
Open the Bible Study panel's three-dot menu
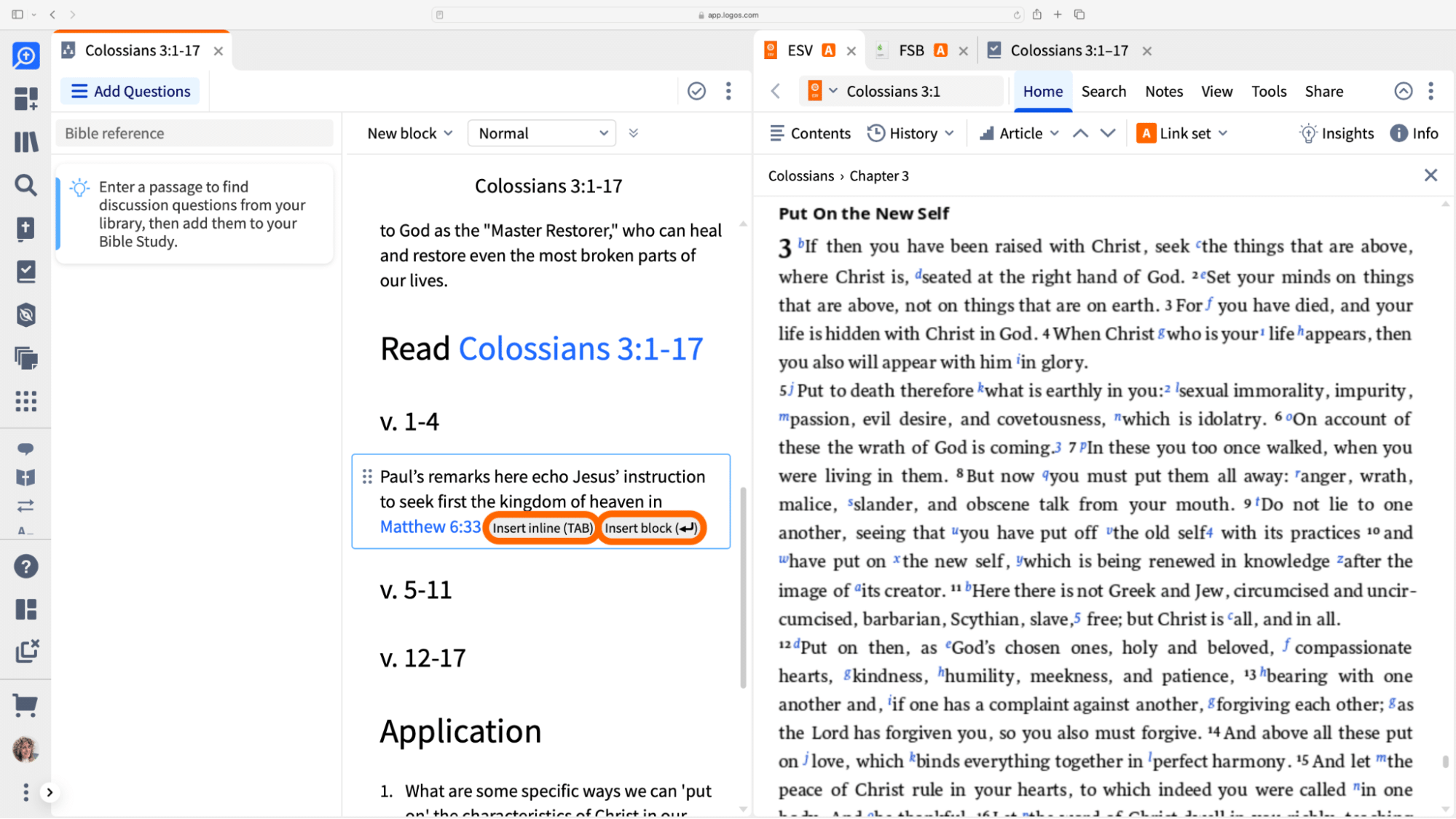click(728, 91)
